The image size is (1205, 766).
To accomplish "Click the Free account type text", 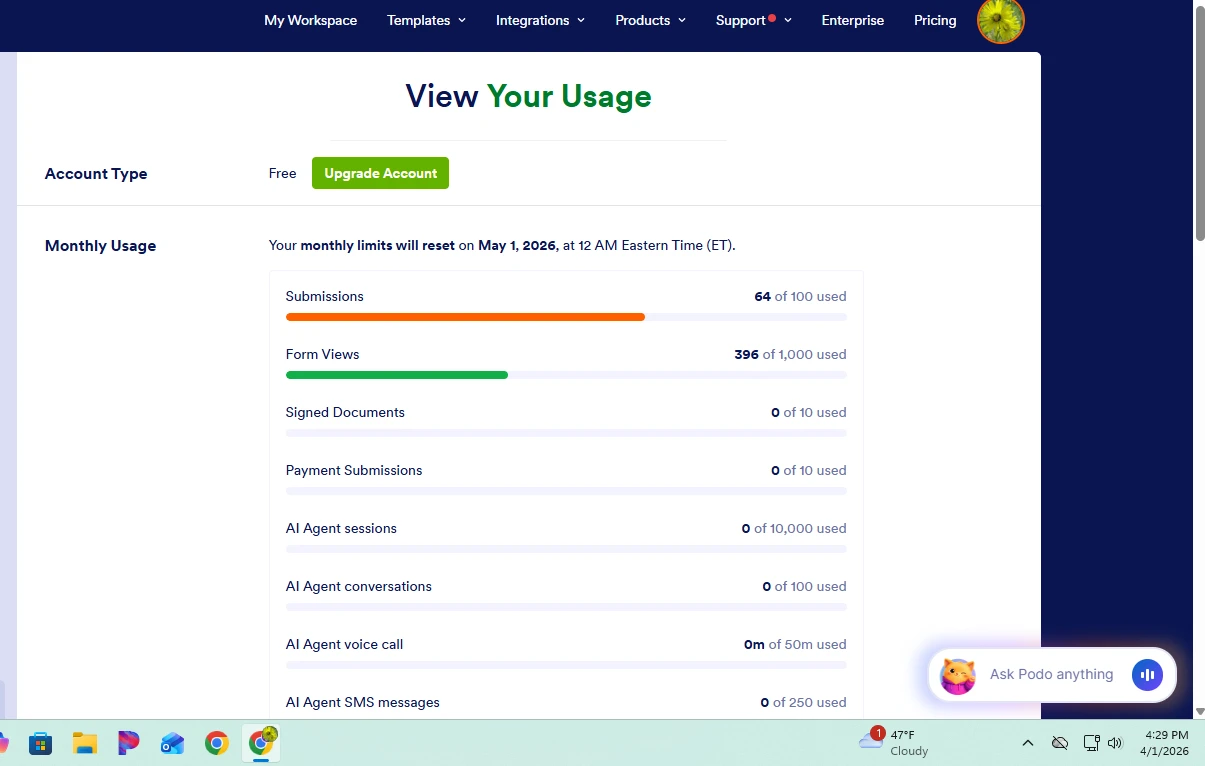I will coord(282,173).
